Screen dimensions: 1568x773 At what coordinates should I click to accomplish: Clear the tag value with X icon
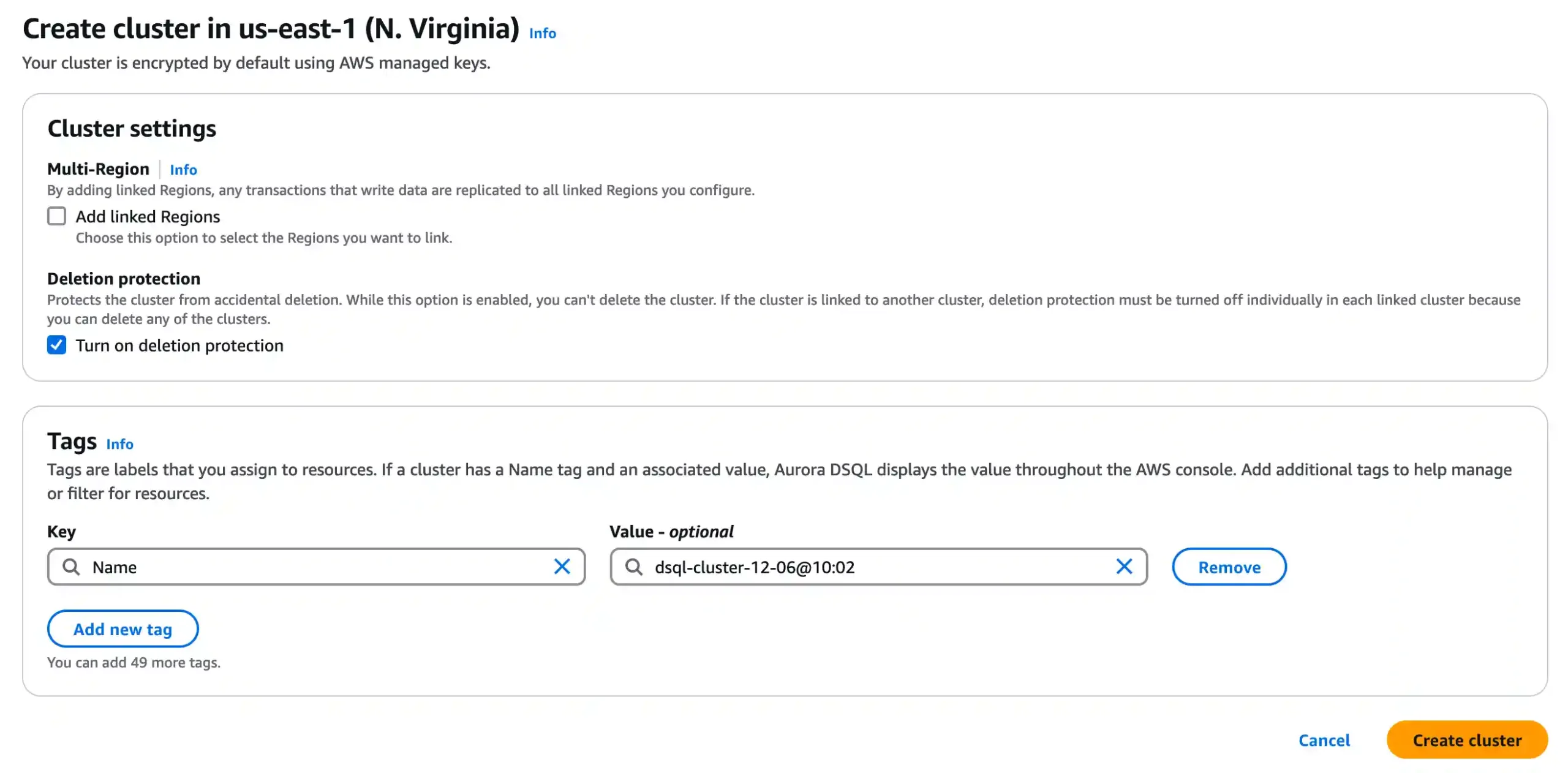1124,567
